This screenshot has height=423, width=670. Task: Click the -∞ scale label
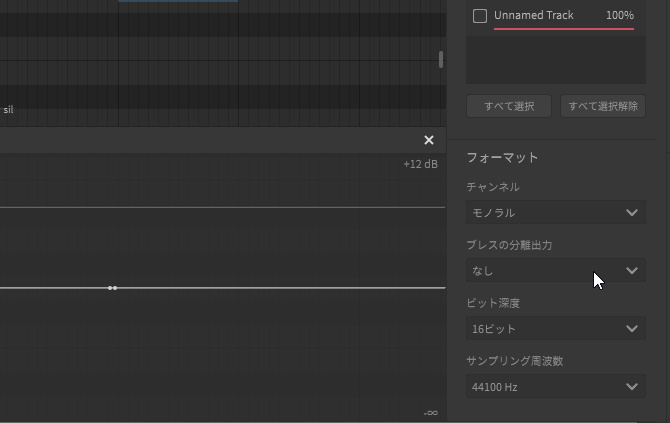click(431, 413)
